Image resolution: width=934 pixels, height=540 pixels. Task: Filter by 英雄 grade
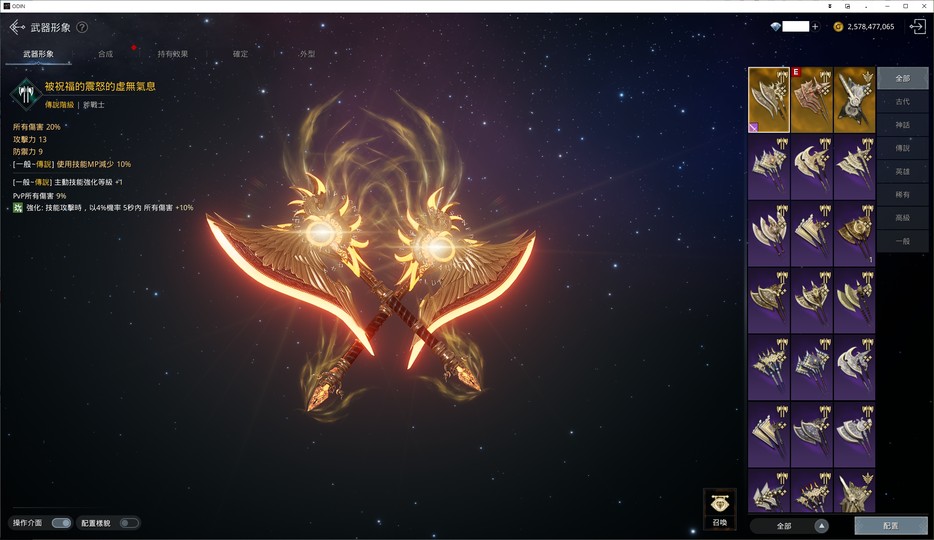point(902,171)
